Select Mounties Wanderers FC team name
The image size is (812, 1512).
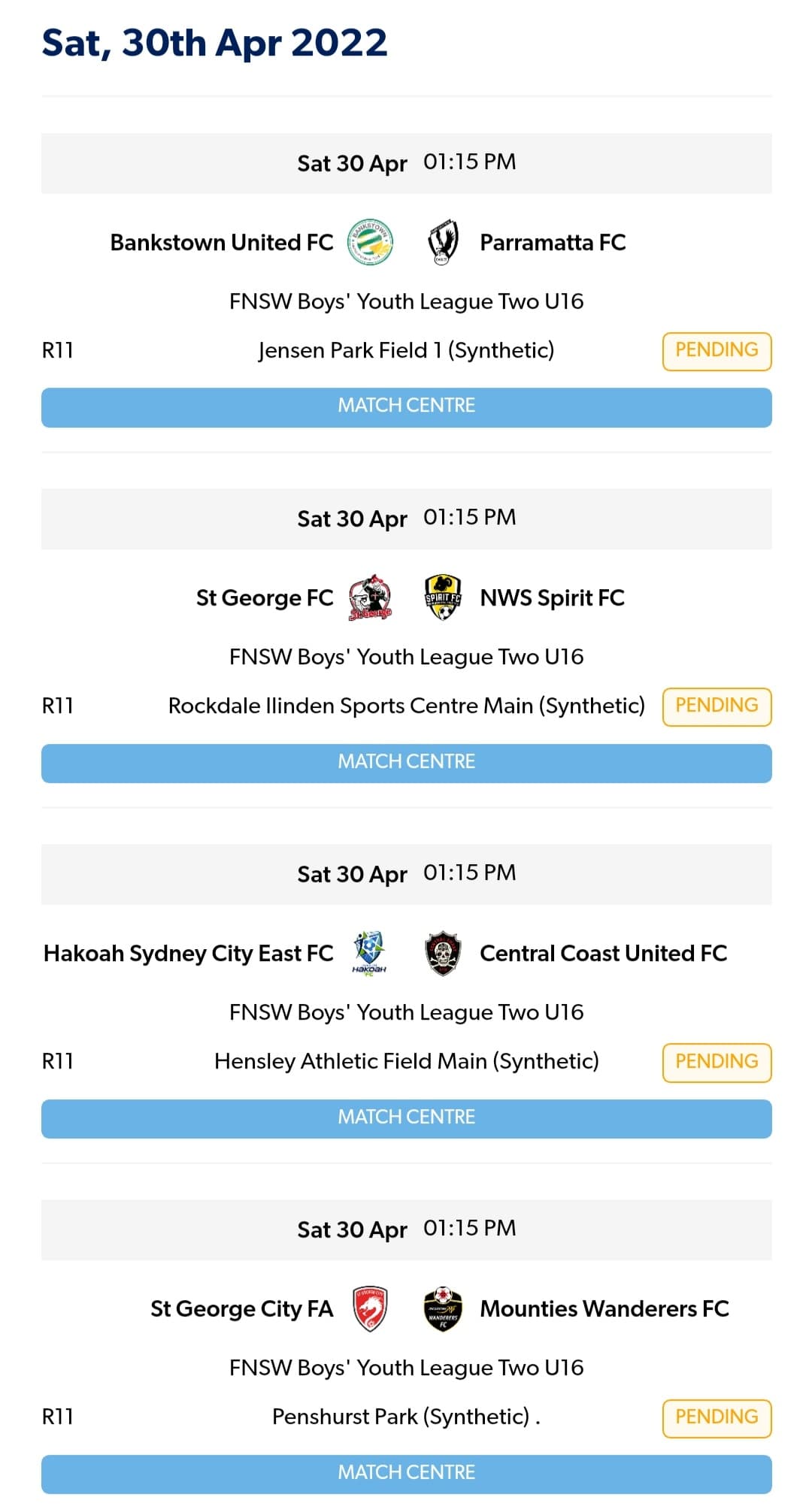pyautogui.click(x=604, y=1308)
